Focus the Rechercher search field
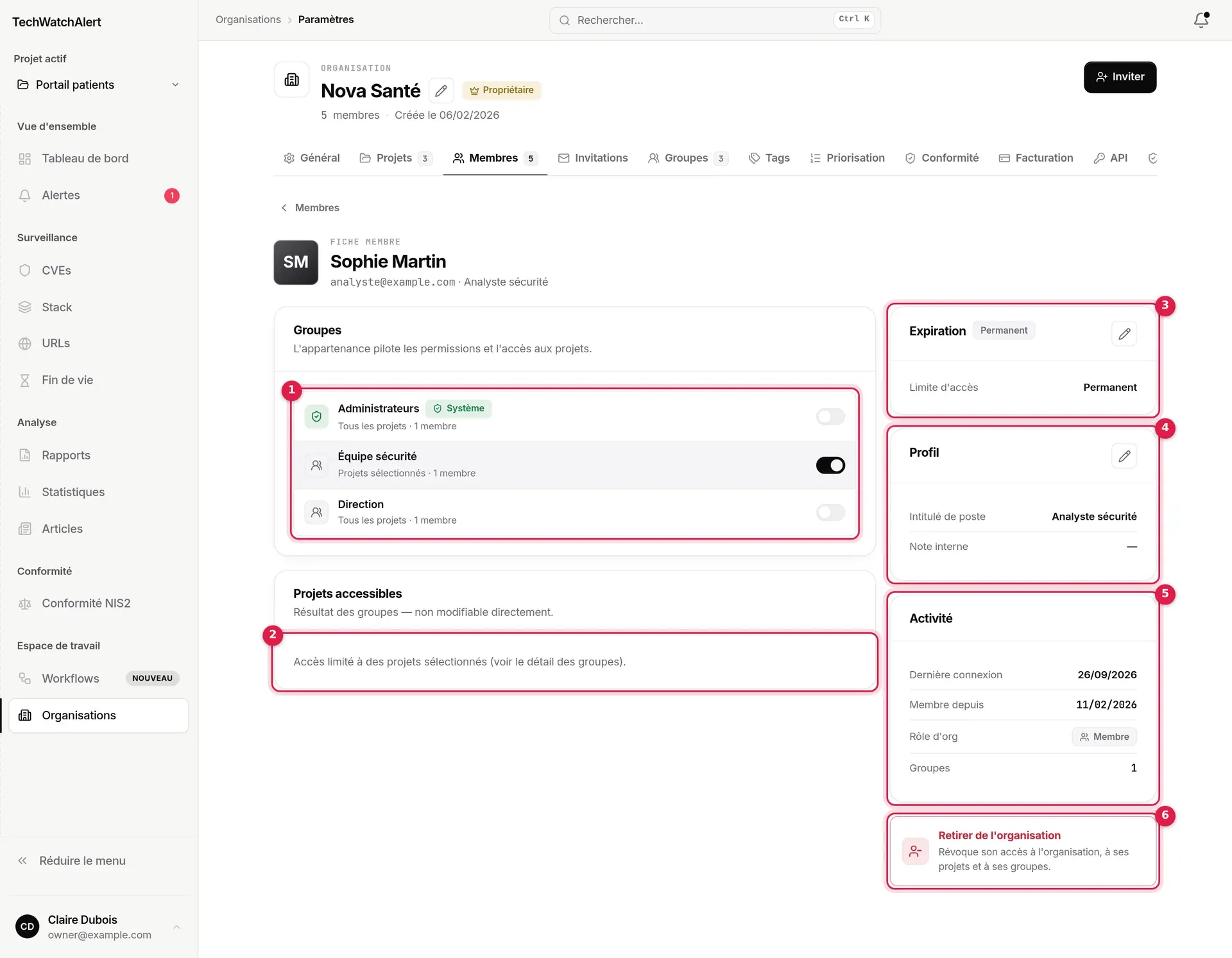The image size is (1232, 958). [715, 20]
